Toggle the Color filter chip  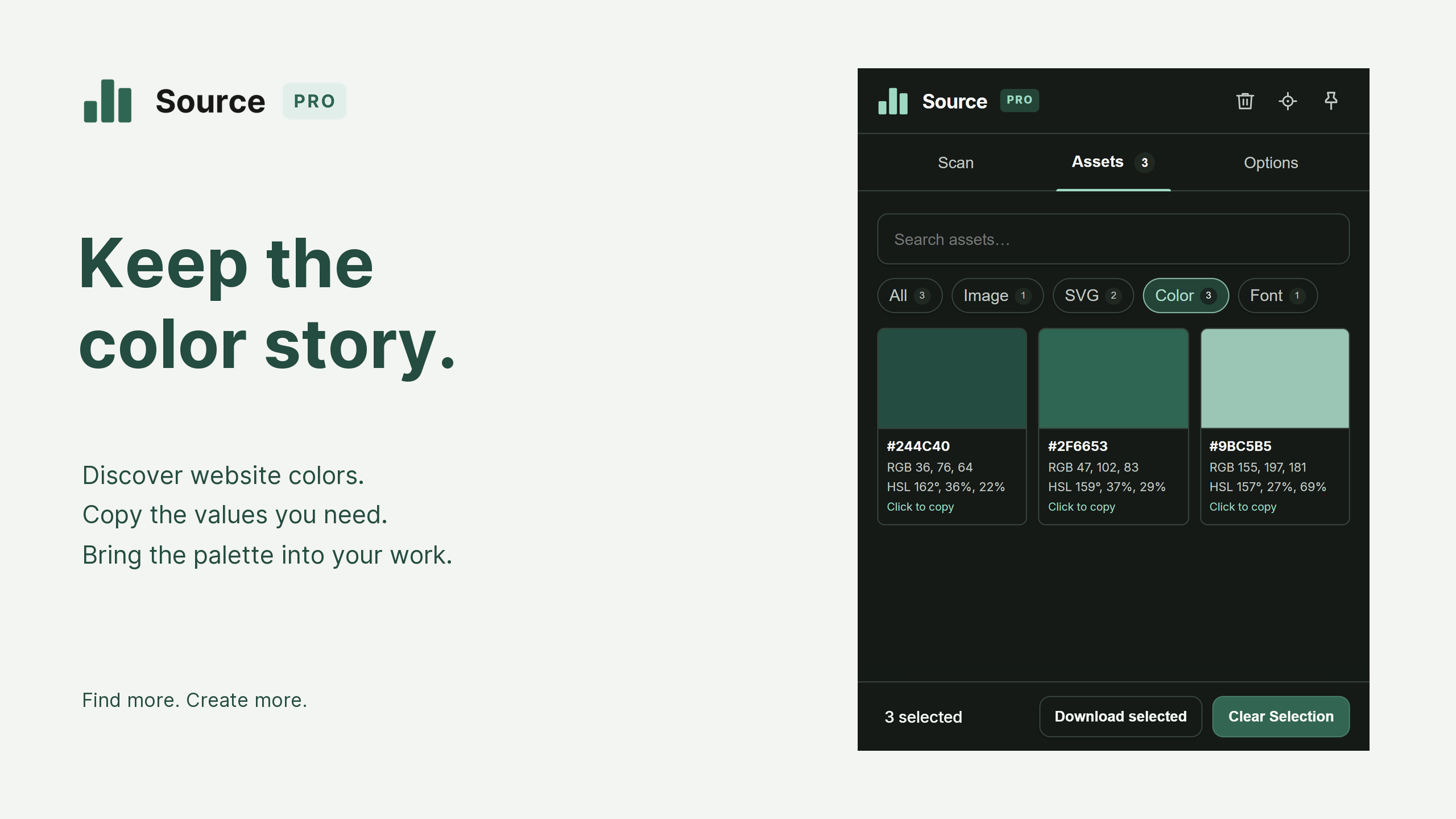1186,295
